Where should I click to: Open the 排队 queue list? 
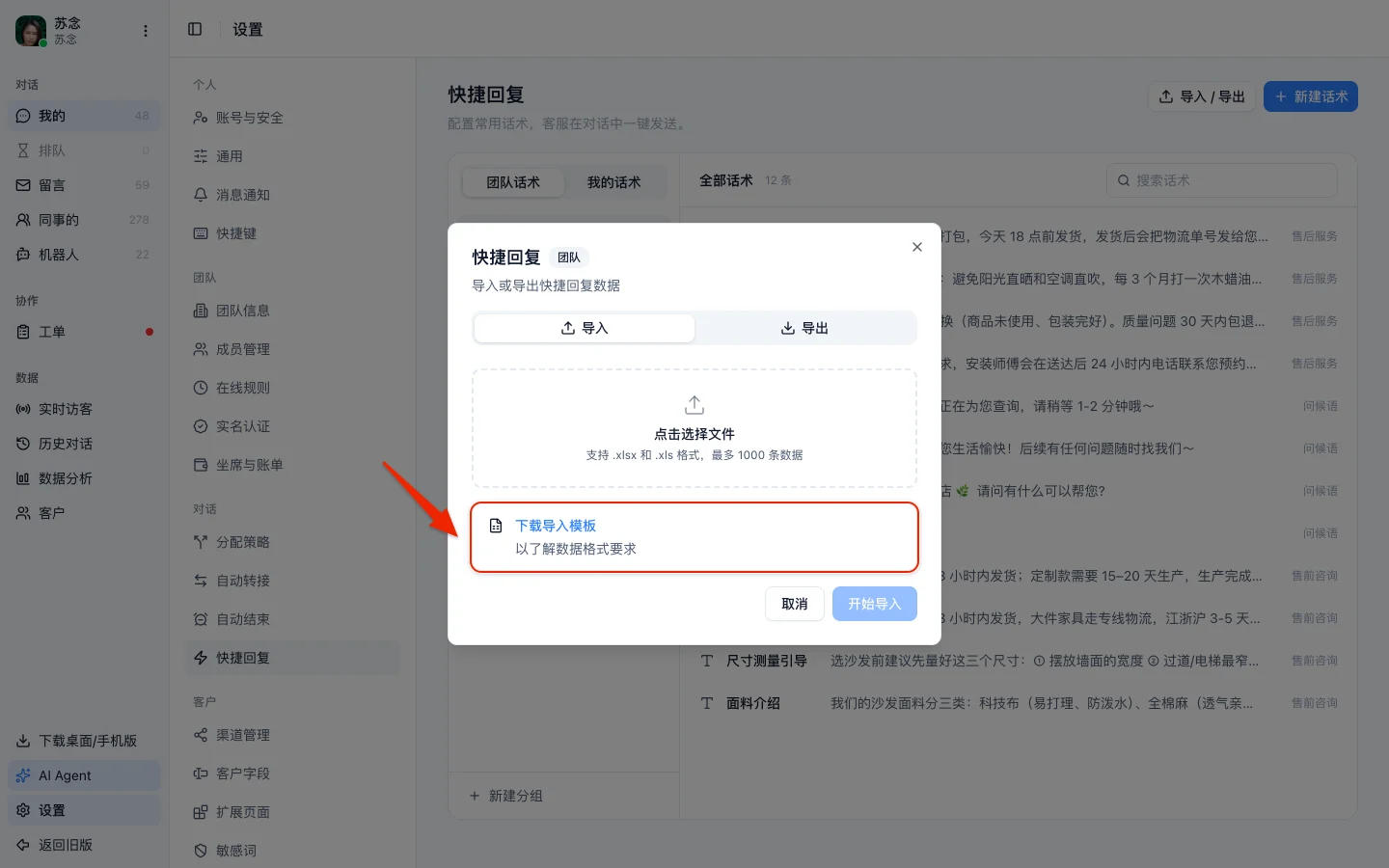(x=84, y=150)
